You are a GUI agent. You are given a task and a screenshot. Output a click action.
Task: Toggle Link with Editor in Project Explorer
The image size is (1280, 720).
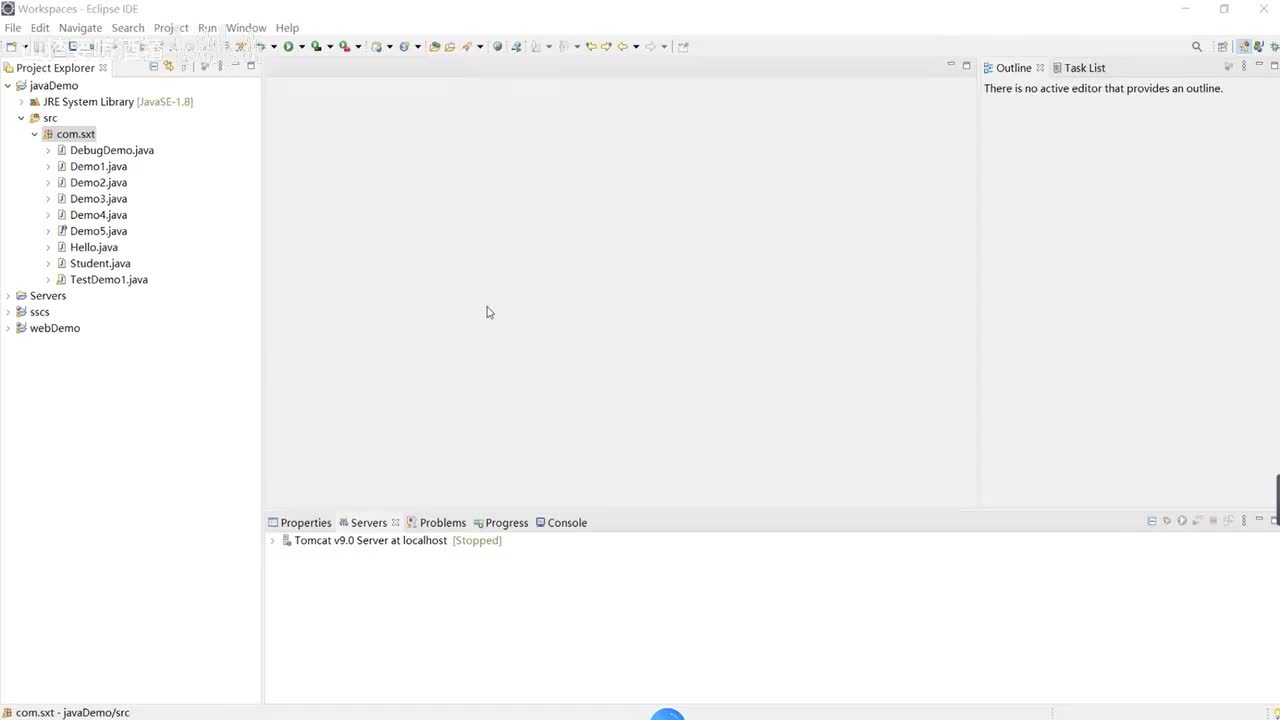click(168, 66)
